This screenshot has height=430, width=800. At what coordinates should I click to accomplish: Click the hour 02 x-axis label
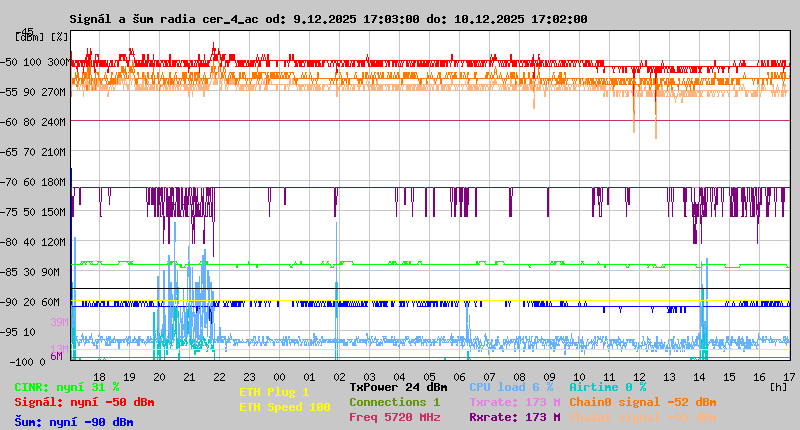[339, 375]
